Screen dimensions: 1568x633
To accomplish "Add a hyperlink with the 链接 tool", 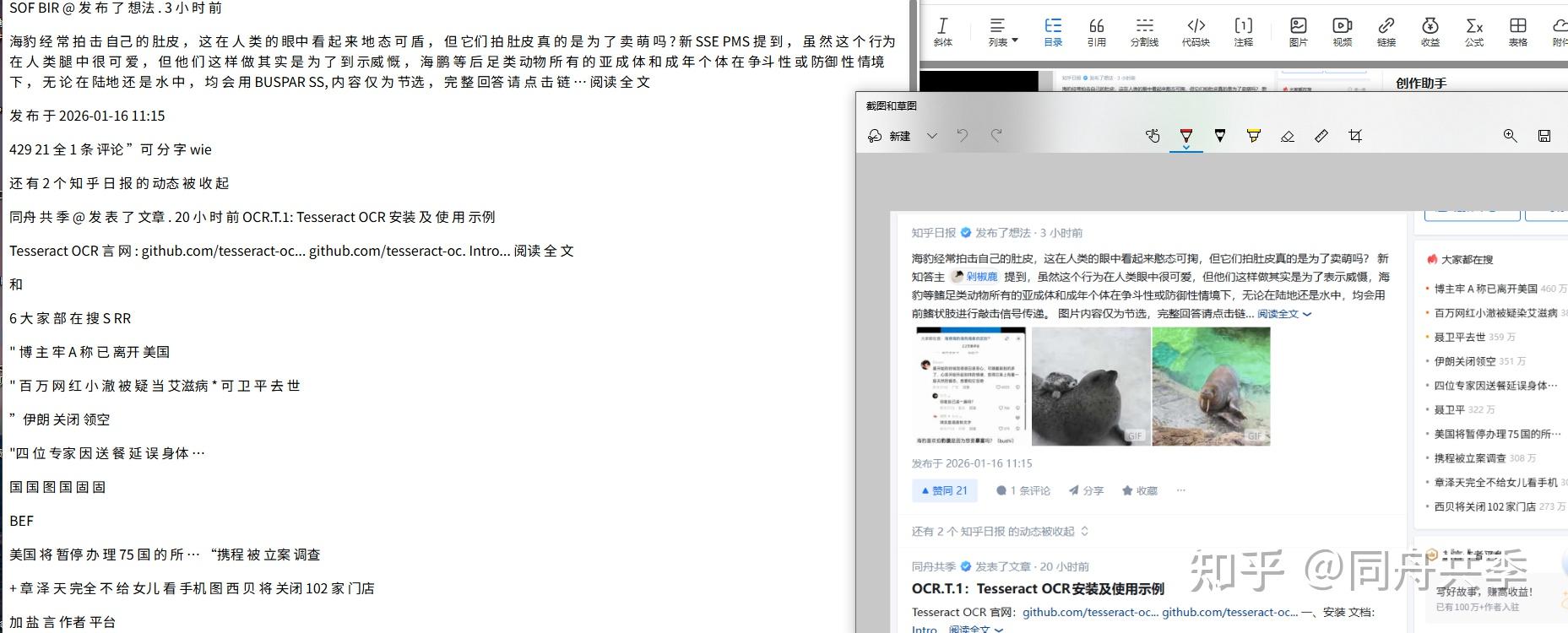I will (1386, 32).
